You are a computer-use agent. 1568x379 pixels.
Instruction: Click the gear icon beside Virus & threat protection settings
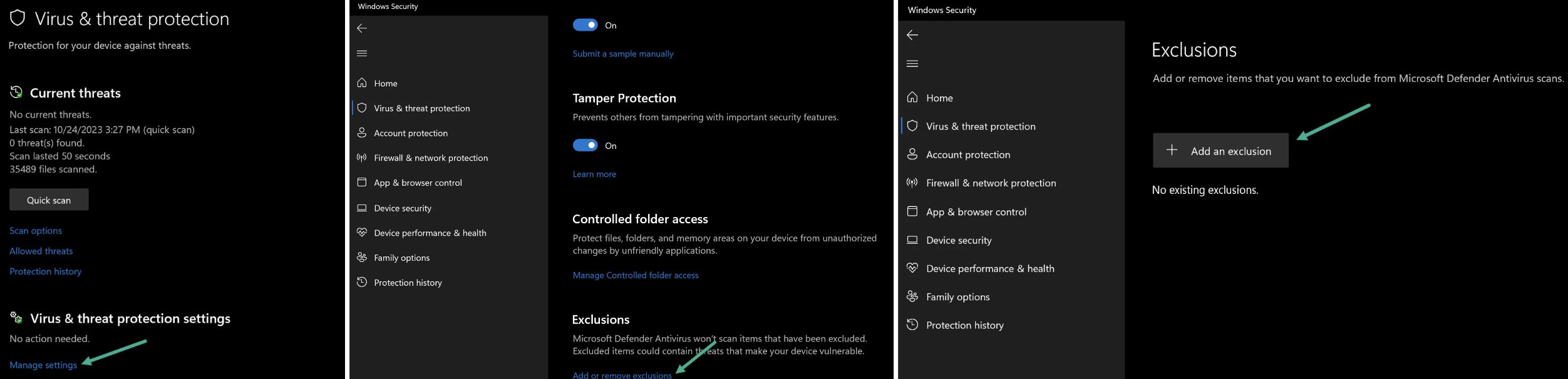coord(16,318)
